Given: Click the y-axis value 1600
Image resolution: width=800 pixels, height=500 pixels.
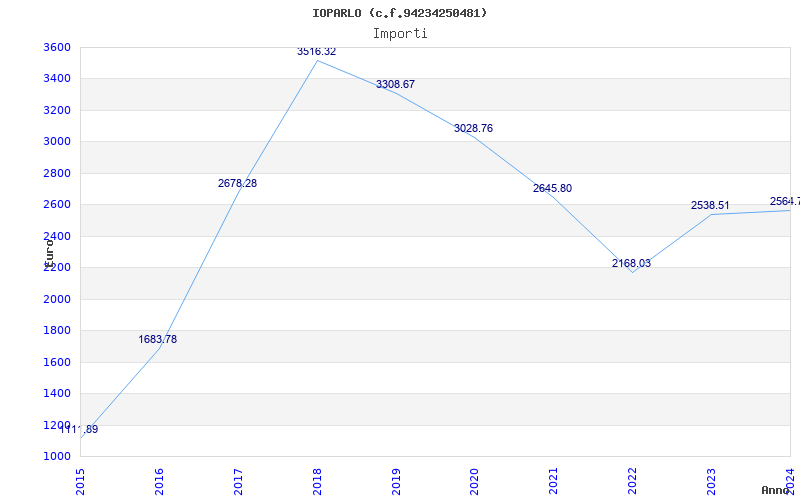Looking at the screenshot, I should pyautogui.click(x=57, y=362).
